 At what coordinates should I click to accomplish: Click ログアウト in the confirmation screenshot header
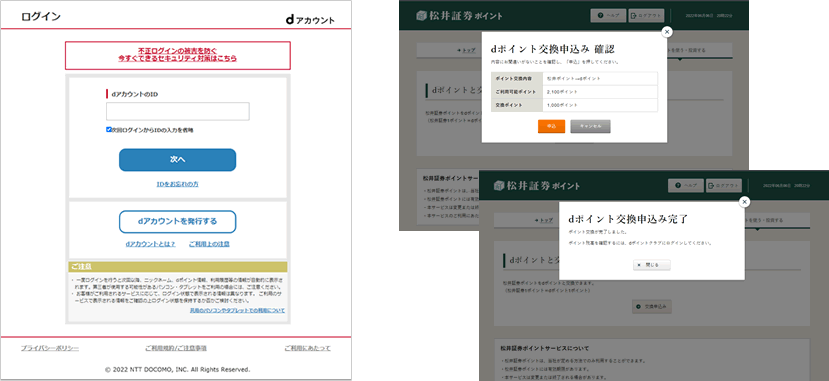click(x=647, y=15)
